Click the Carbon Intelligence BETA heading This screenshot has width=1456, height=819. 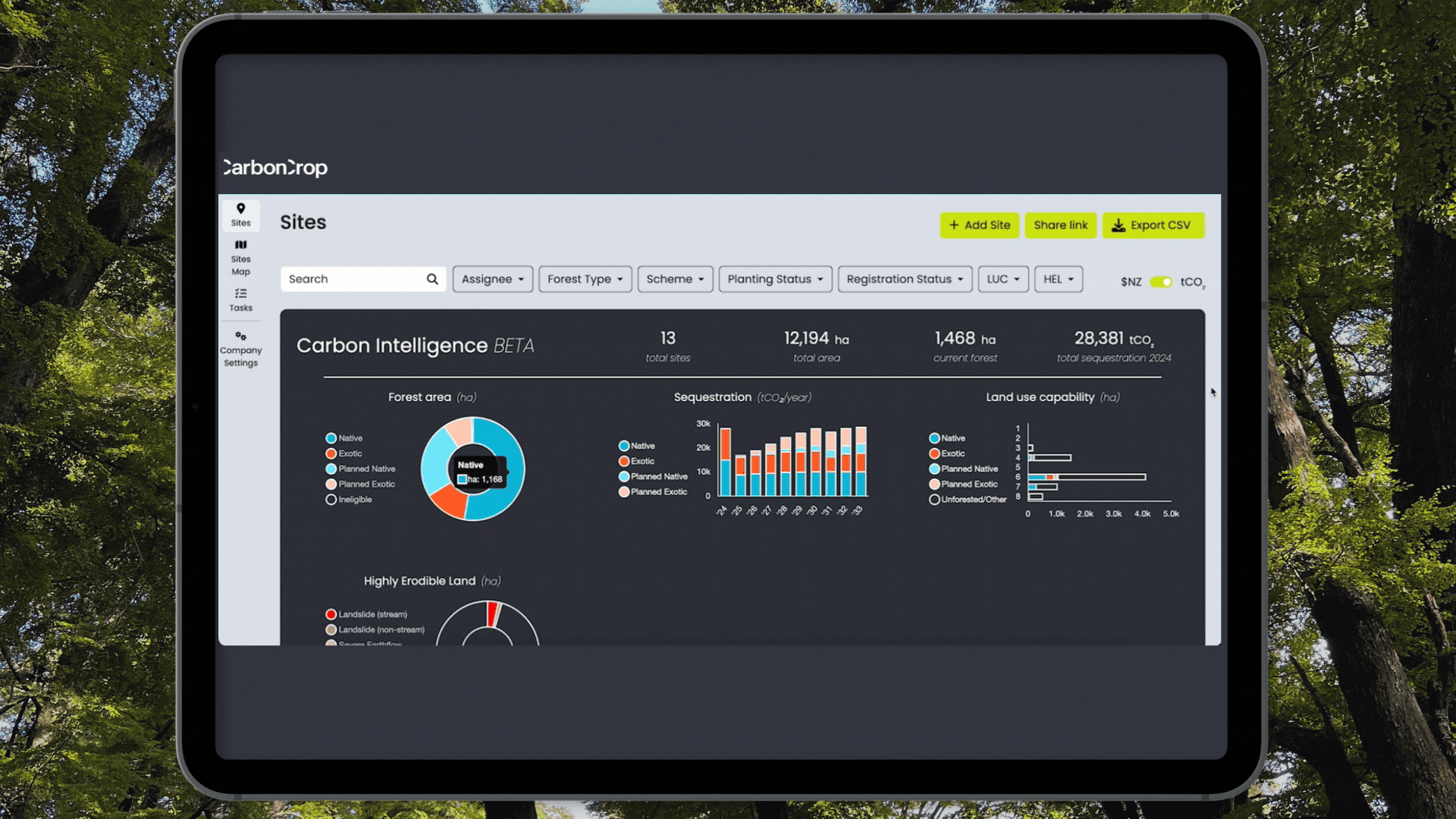(416, 346)
